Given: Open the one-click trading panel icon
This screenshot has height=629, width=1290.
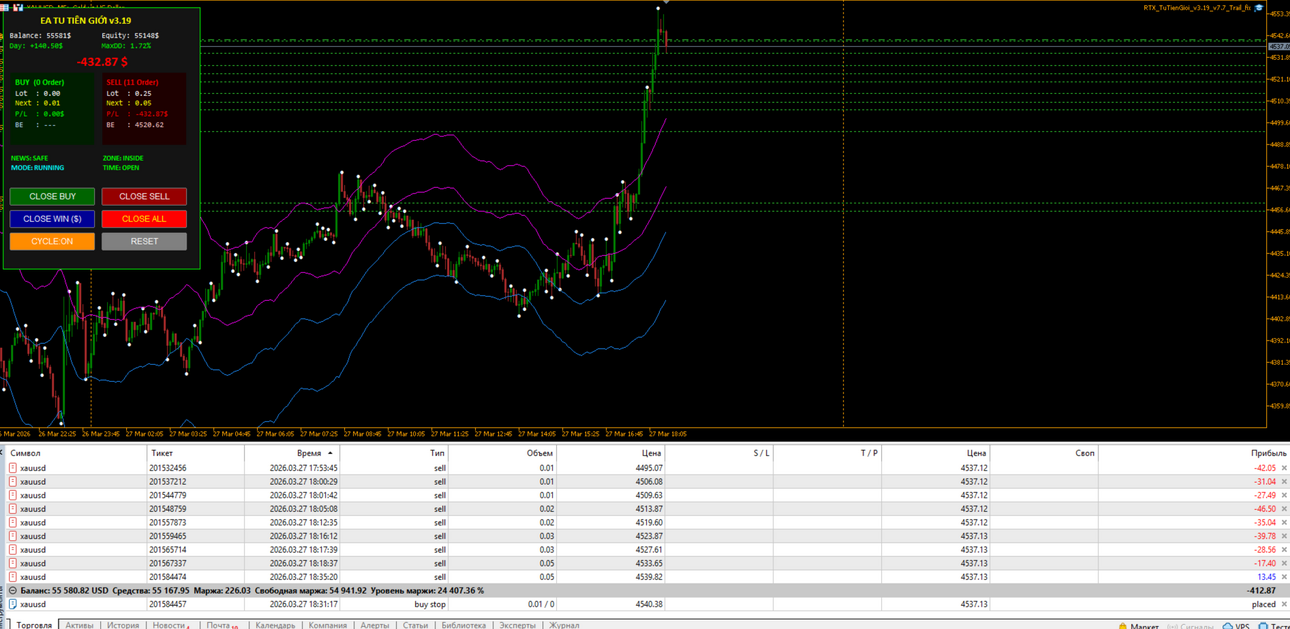Looking at the screenshot, I should (18, 7).
